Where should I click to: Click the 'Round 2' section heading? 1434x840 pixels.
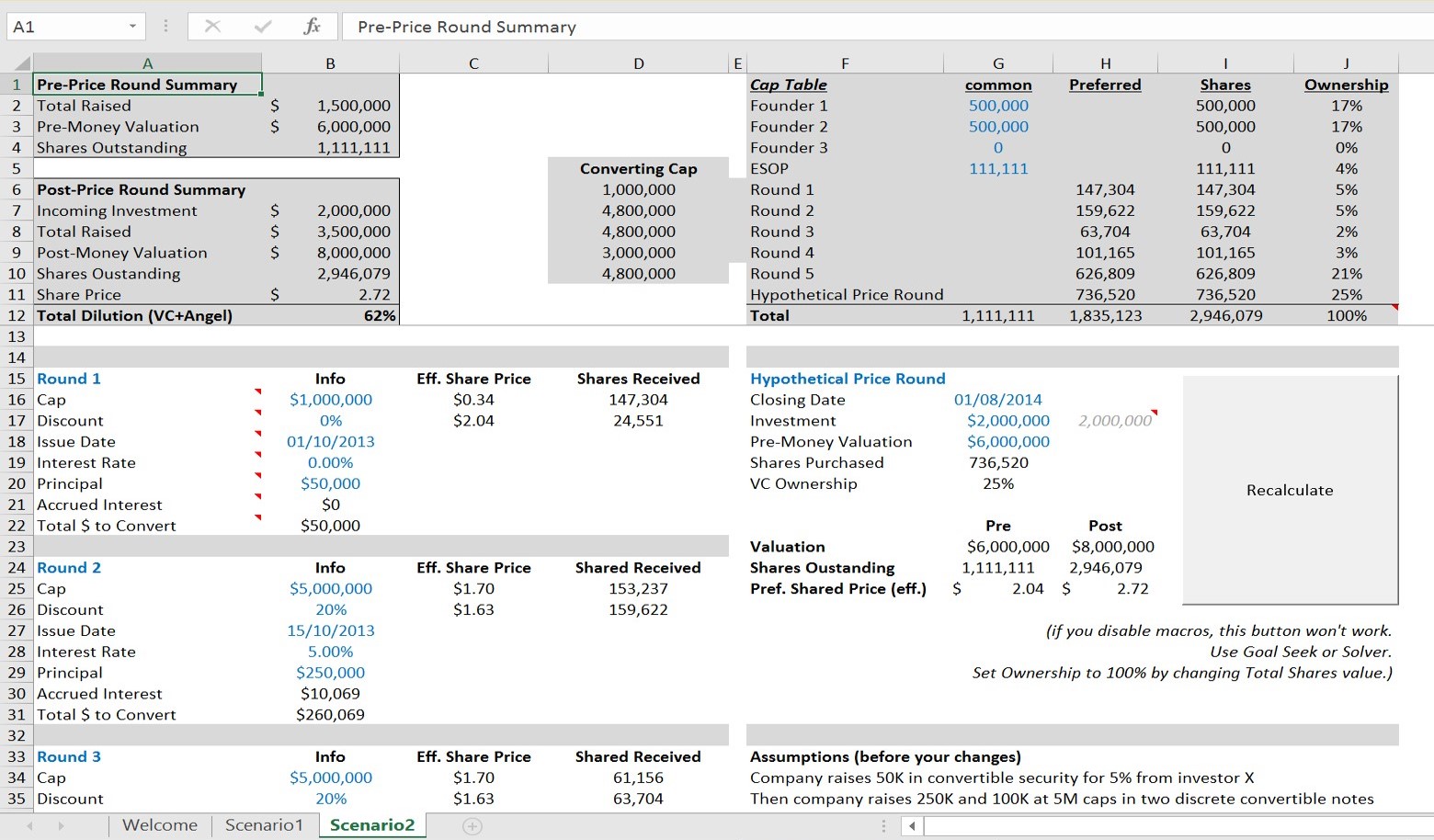(x=69, y=568)
